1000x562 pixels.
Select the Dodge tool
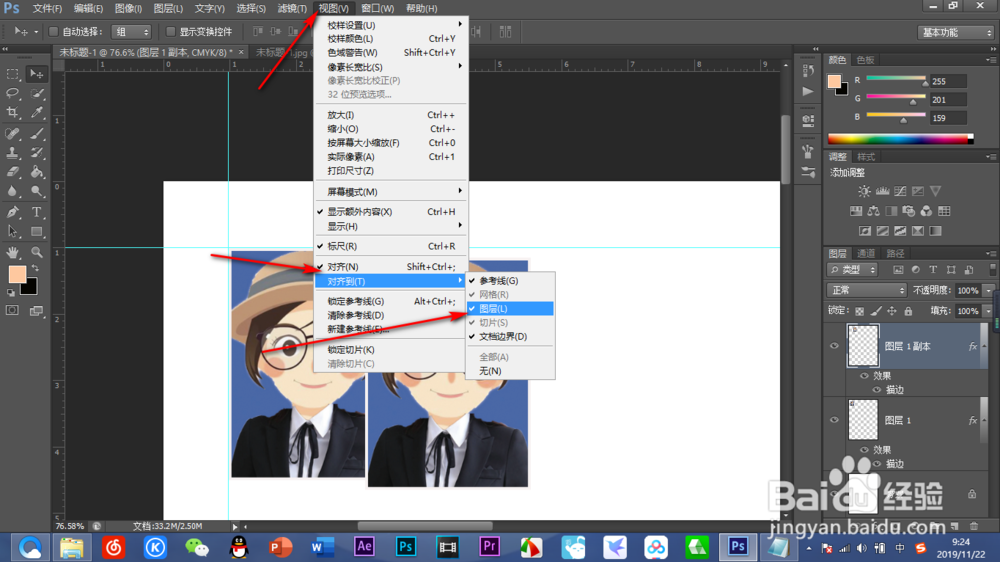36,191
